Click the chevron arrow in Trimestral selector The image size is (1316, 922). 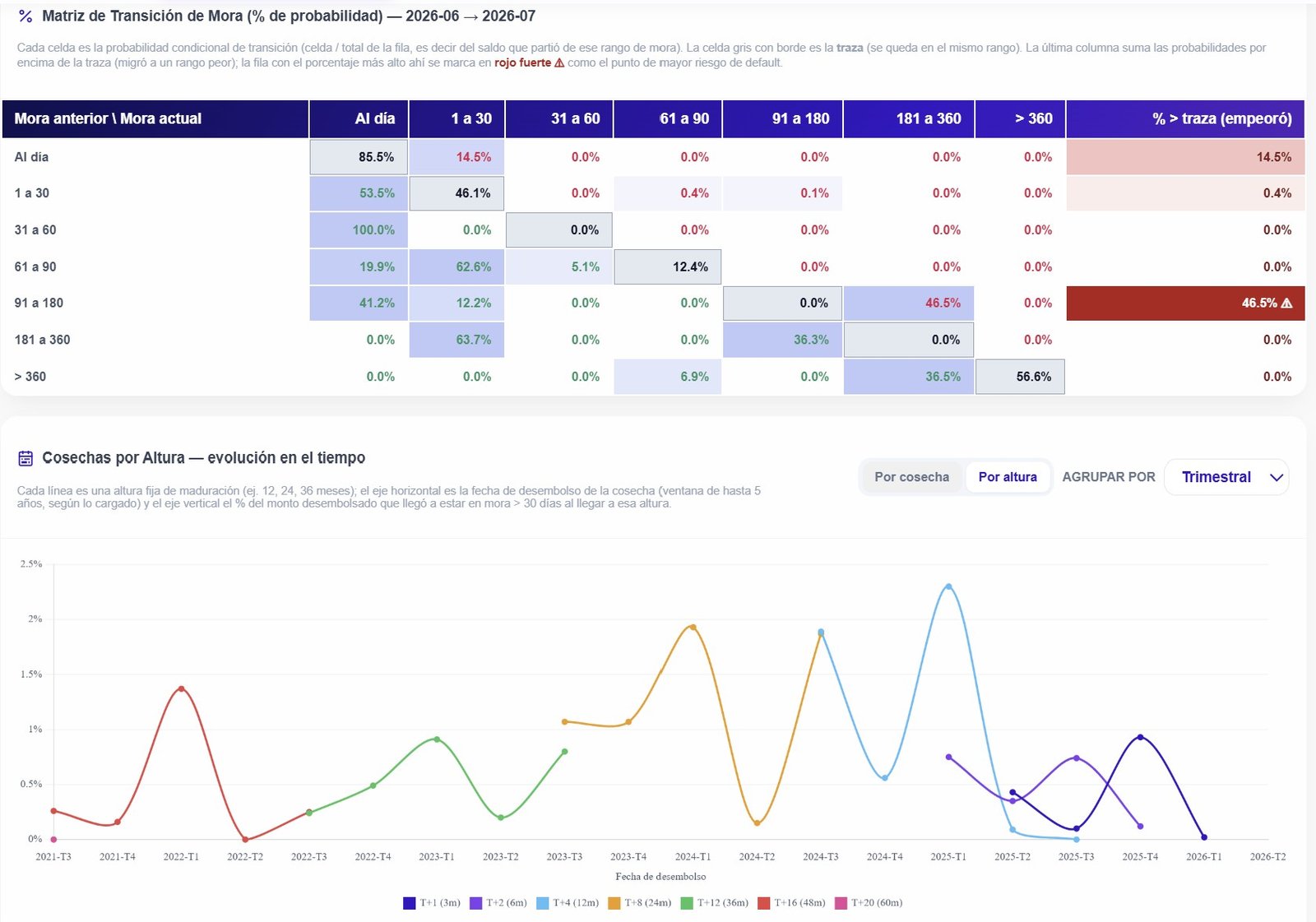pyautogui.click(x=1277, y=478)
